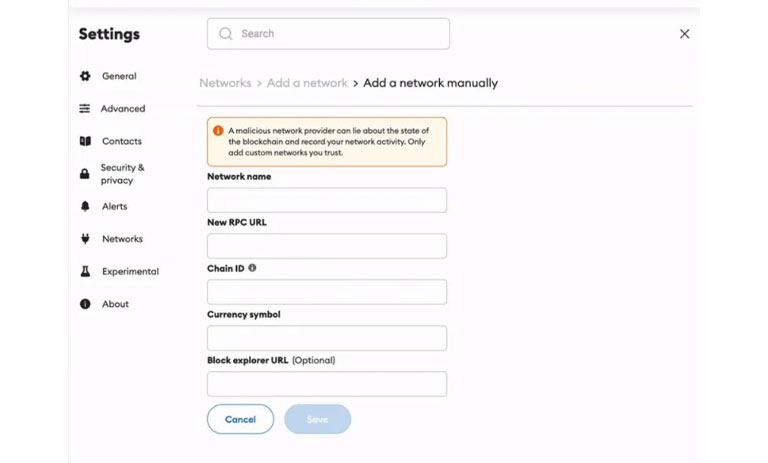Click the Contacts book icon
The image size is (768, 463).
coord(85,141)
